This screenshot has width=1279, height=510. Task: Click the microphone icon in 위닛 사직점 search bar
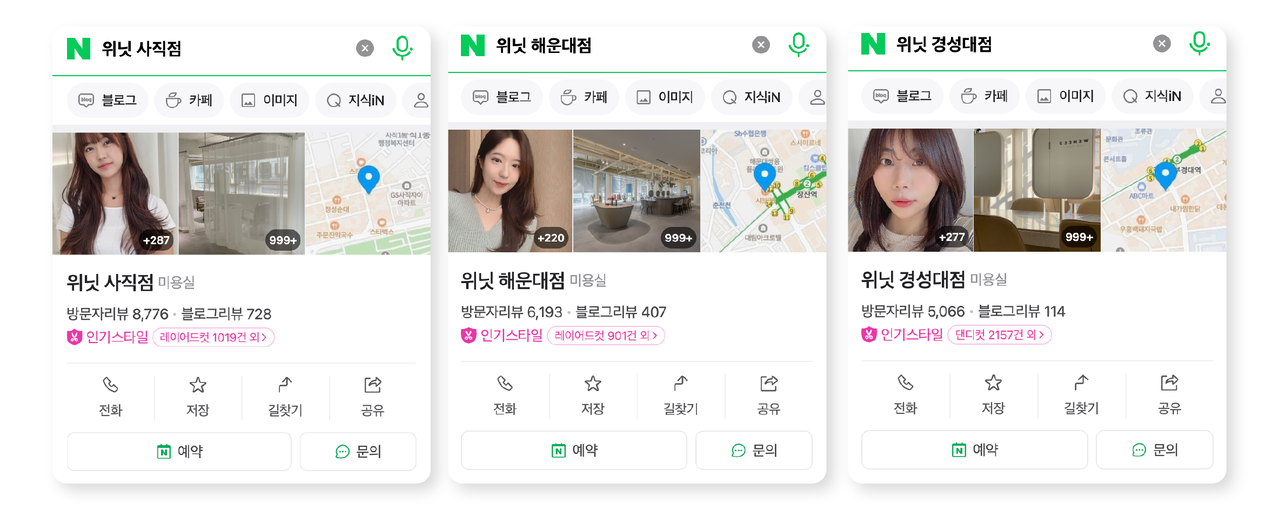(x=402, y=47)
